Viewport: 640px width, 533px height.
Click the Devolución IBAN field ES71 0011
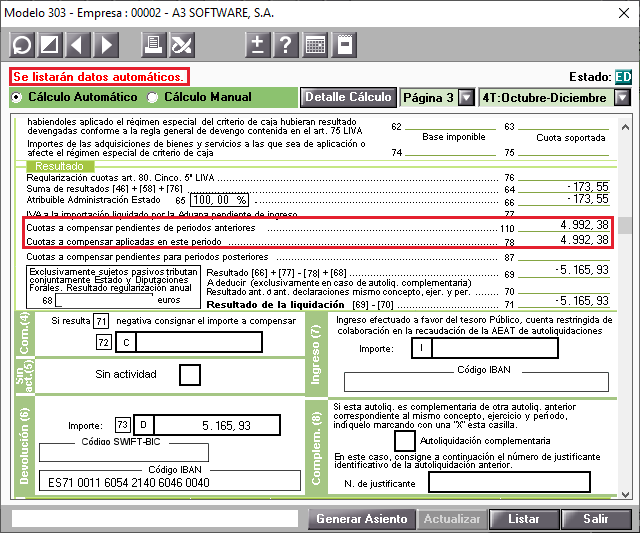coord(170,482)
